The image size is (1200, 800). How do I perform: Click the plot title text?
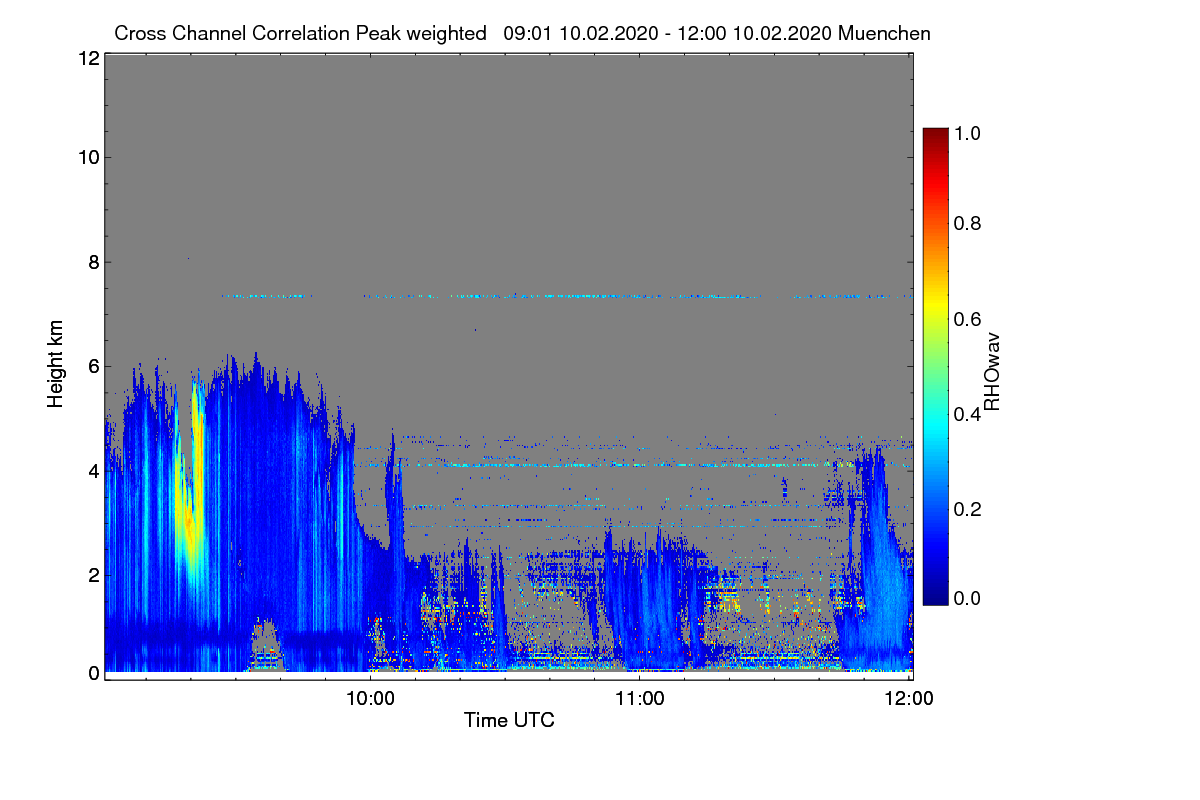522,33
